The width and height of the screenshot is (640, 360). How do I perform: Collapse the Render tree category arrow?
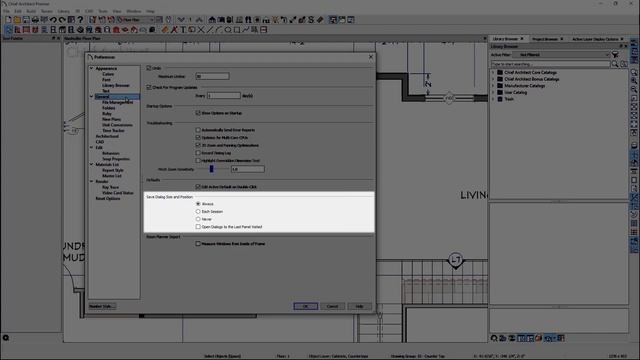coord(91,181)
